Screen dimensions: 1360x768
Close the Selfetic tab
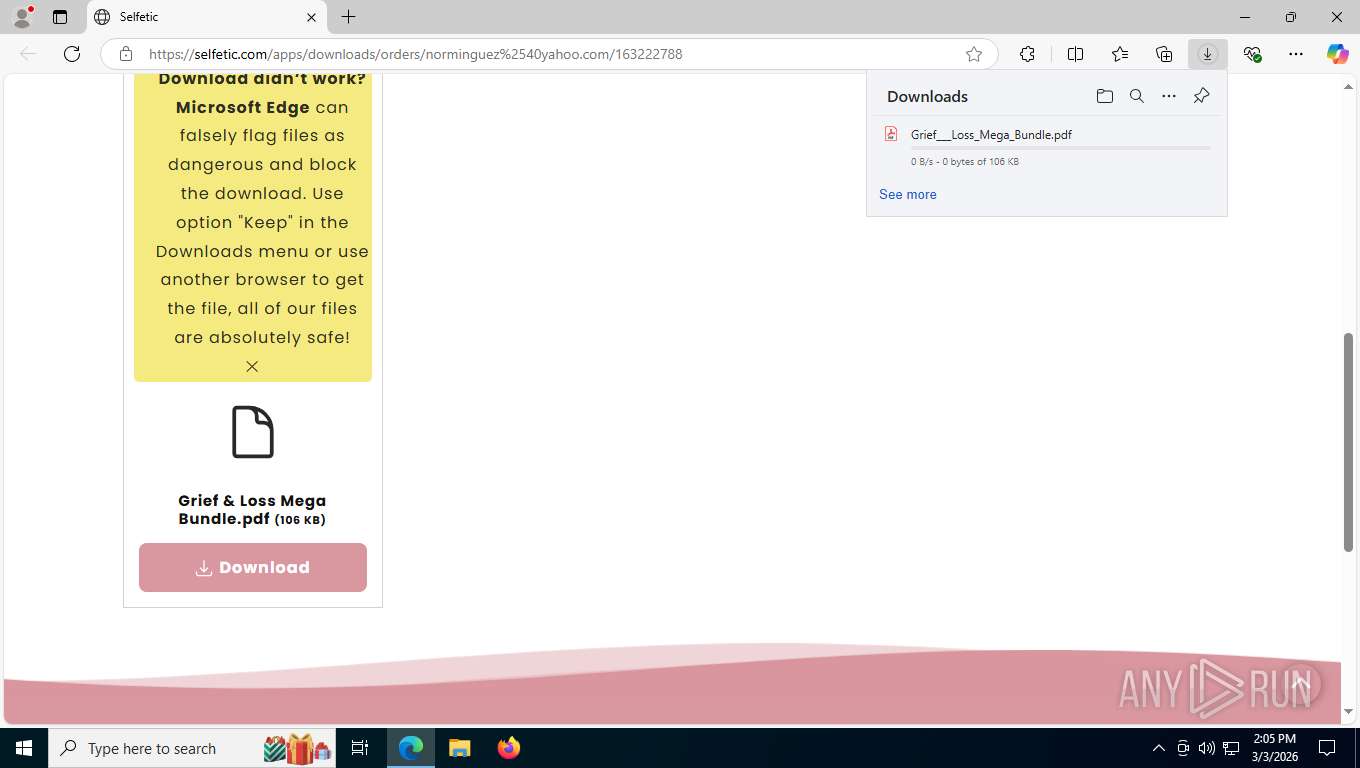(x=311, y=17)
